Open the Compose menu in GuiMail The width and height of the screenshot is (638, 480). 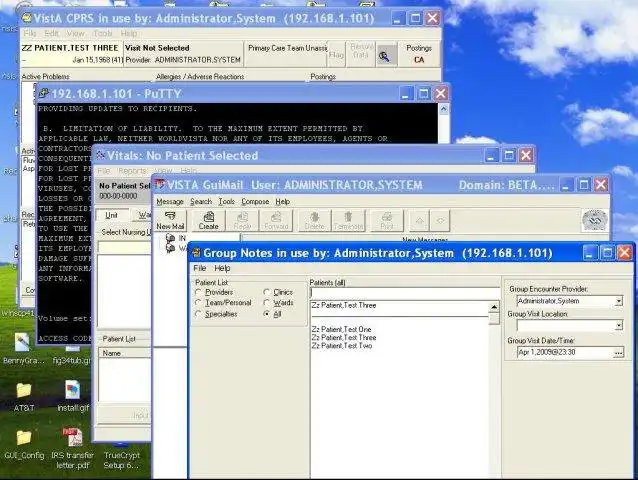255,201
